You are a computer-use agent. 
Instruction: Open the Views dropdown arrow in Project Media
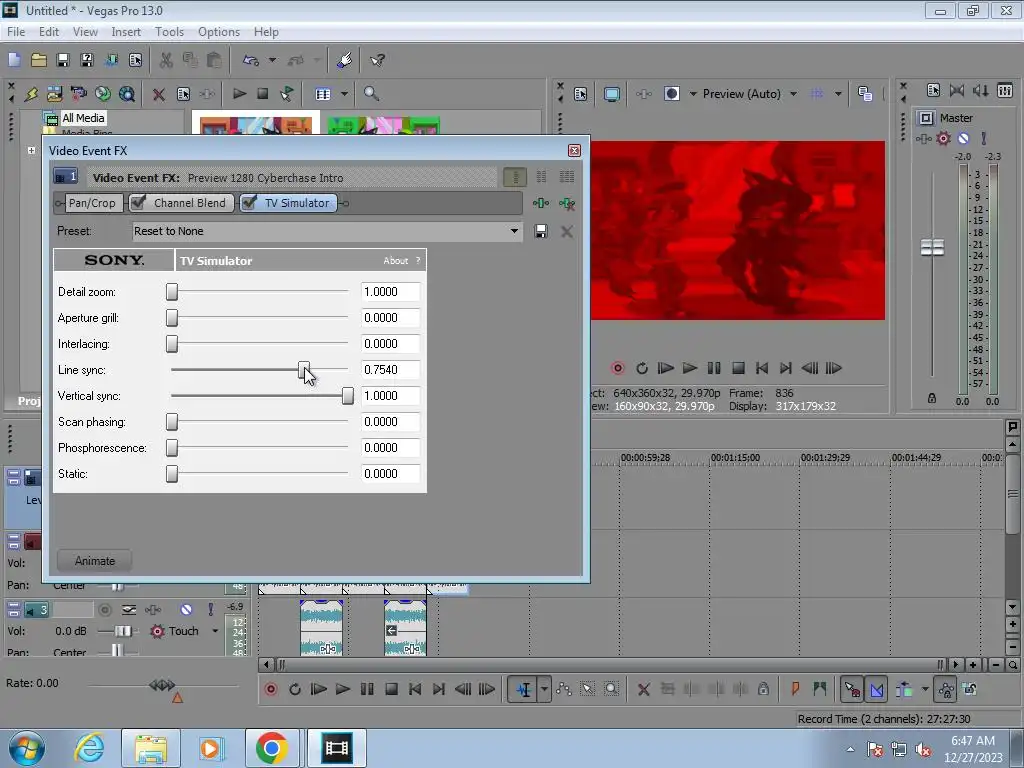tap(344, 94)
